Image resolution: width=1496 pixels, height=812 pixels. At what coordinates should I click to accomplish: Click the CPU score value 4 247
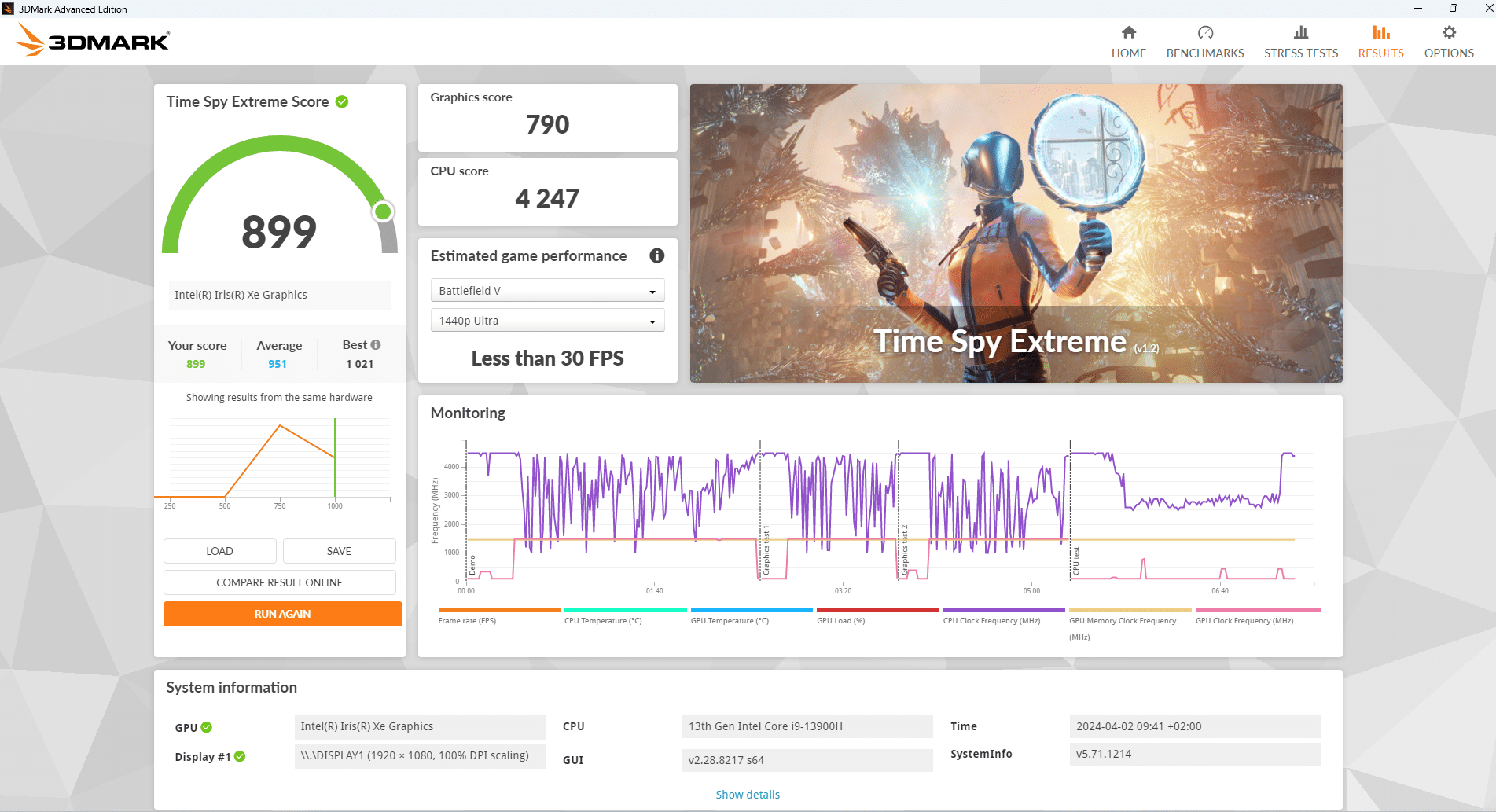(x=547, y=198)
